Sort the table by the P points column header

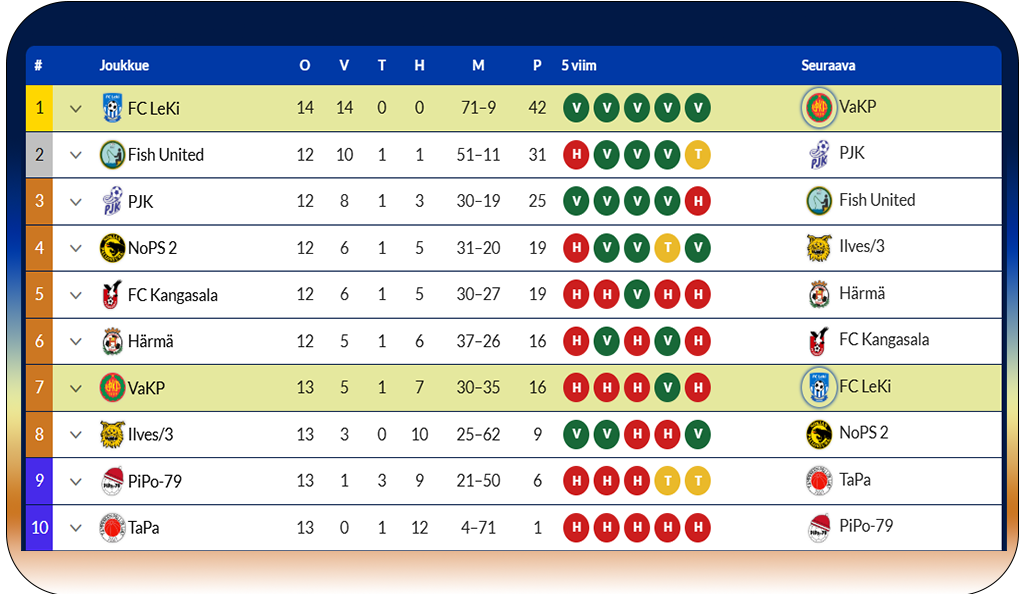click(537, 65)
